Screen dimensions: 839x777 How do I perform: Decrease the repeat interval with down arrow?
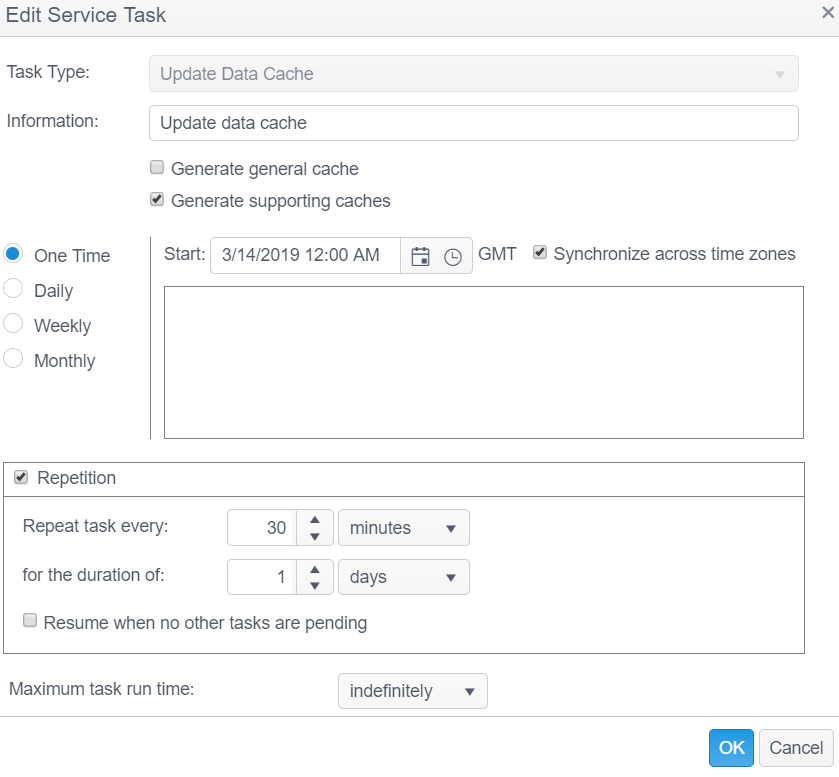pos(314,537)
